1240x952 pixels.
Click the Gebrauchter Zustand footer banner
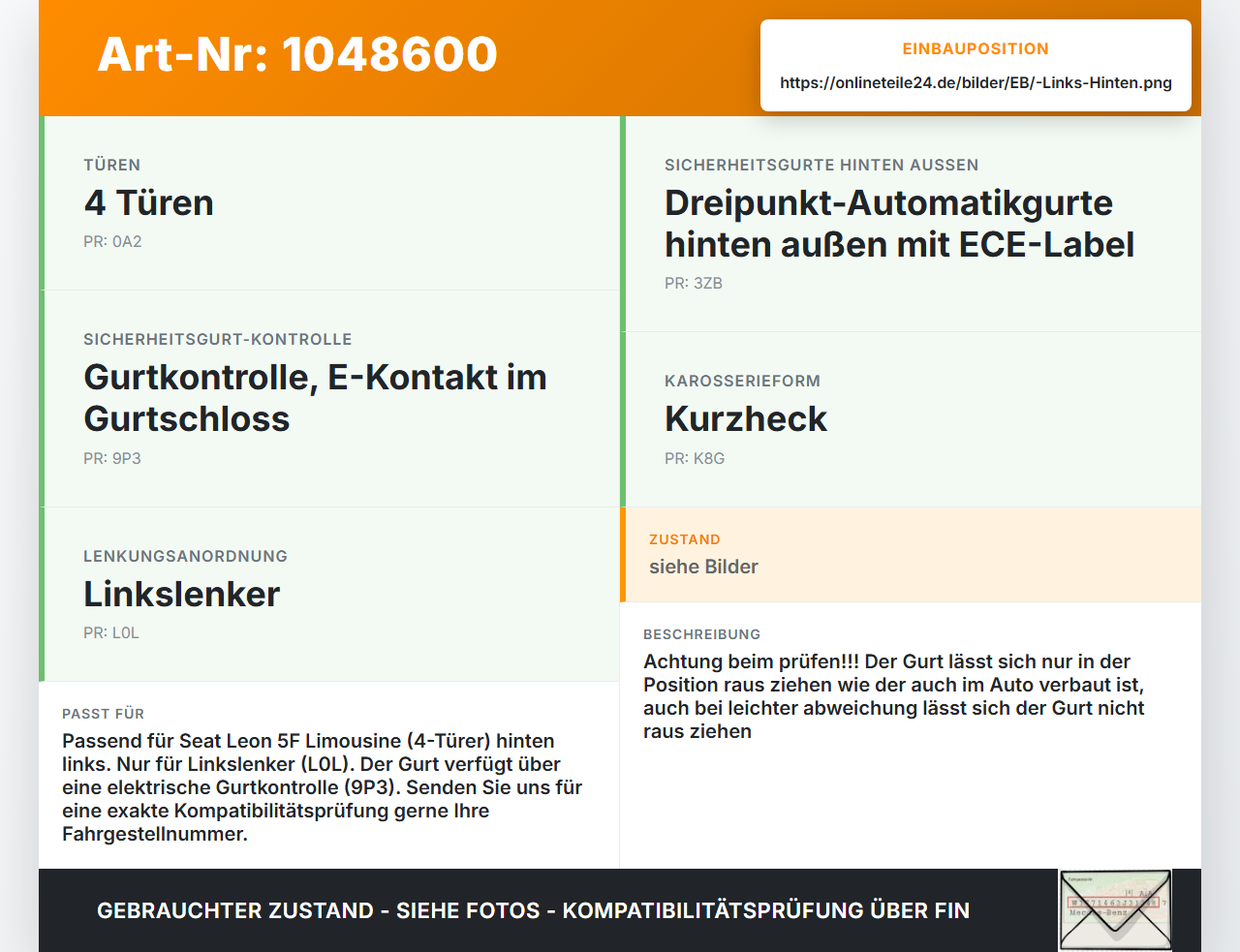[533, 910]
